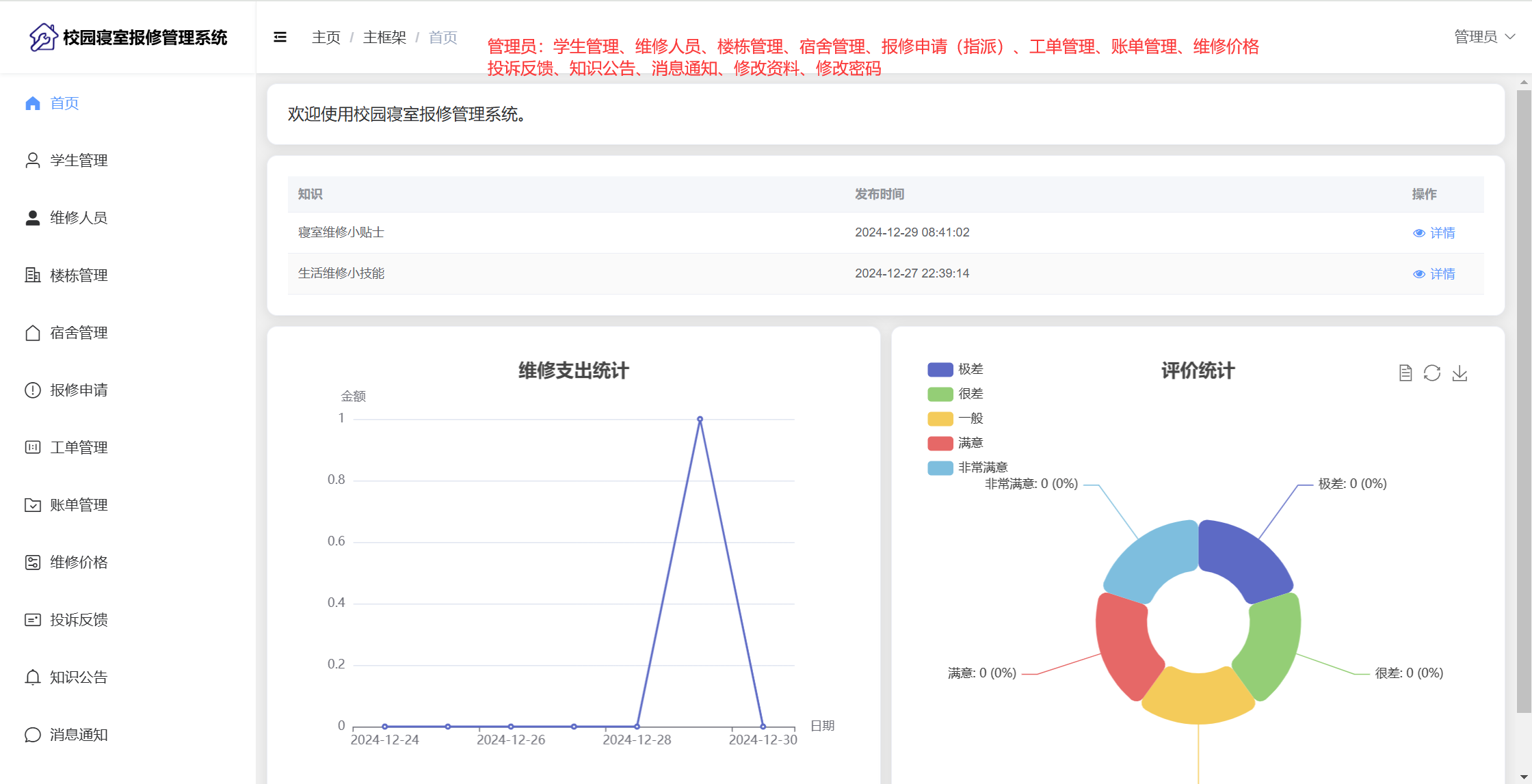1532x784 pixels.
Task: Click the hamburger sidebar collapse icon
Action: coord(280,37)
